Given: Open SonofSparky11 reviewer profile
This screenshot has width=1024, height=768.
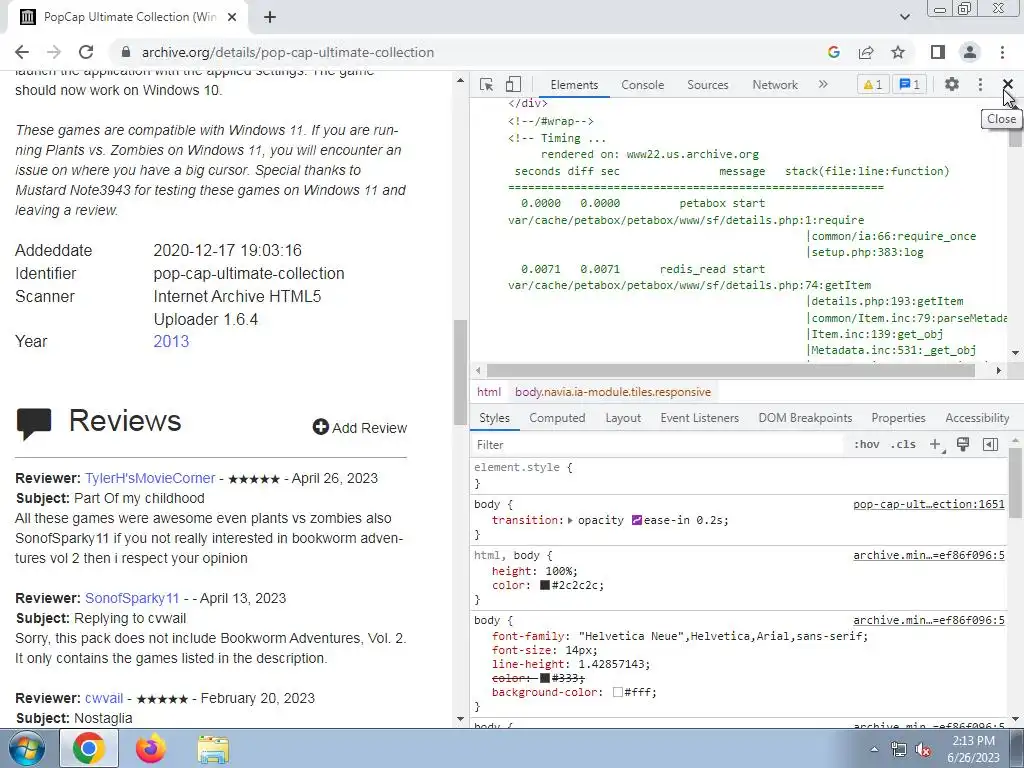Looking at the screenshot, I should pyautogui.click(x=132, y=598).
